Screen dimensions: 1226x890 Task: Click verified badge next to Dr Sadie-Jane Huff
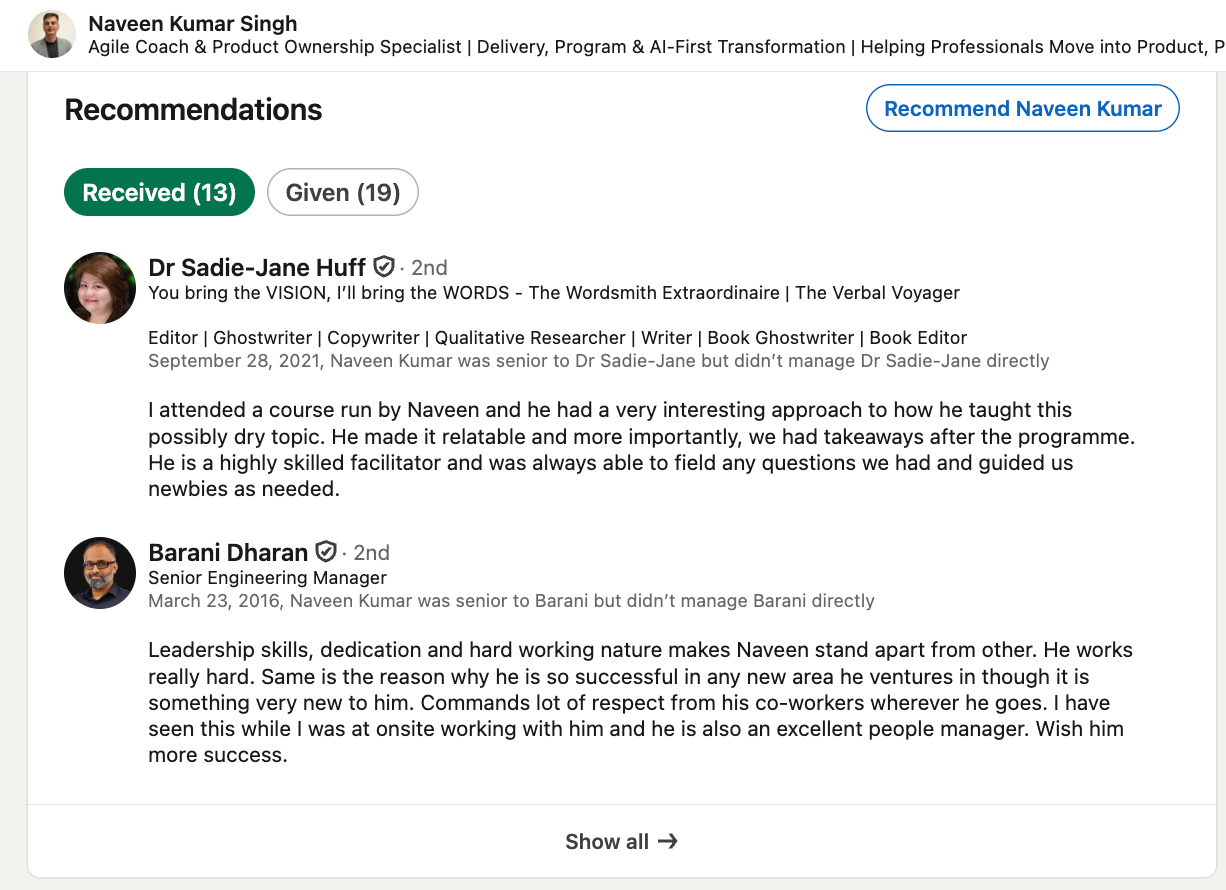coord(384,267)
